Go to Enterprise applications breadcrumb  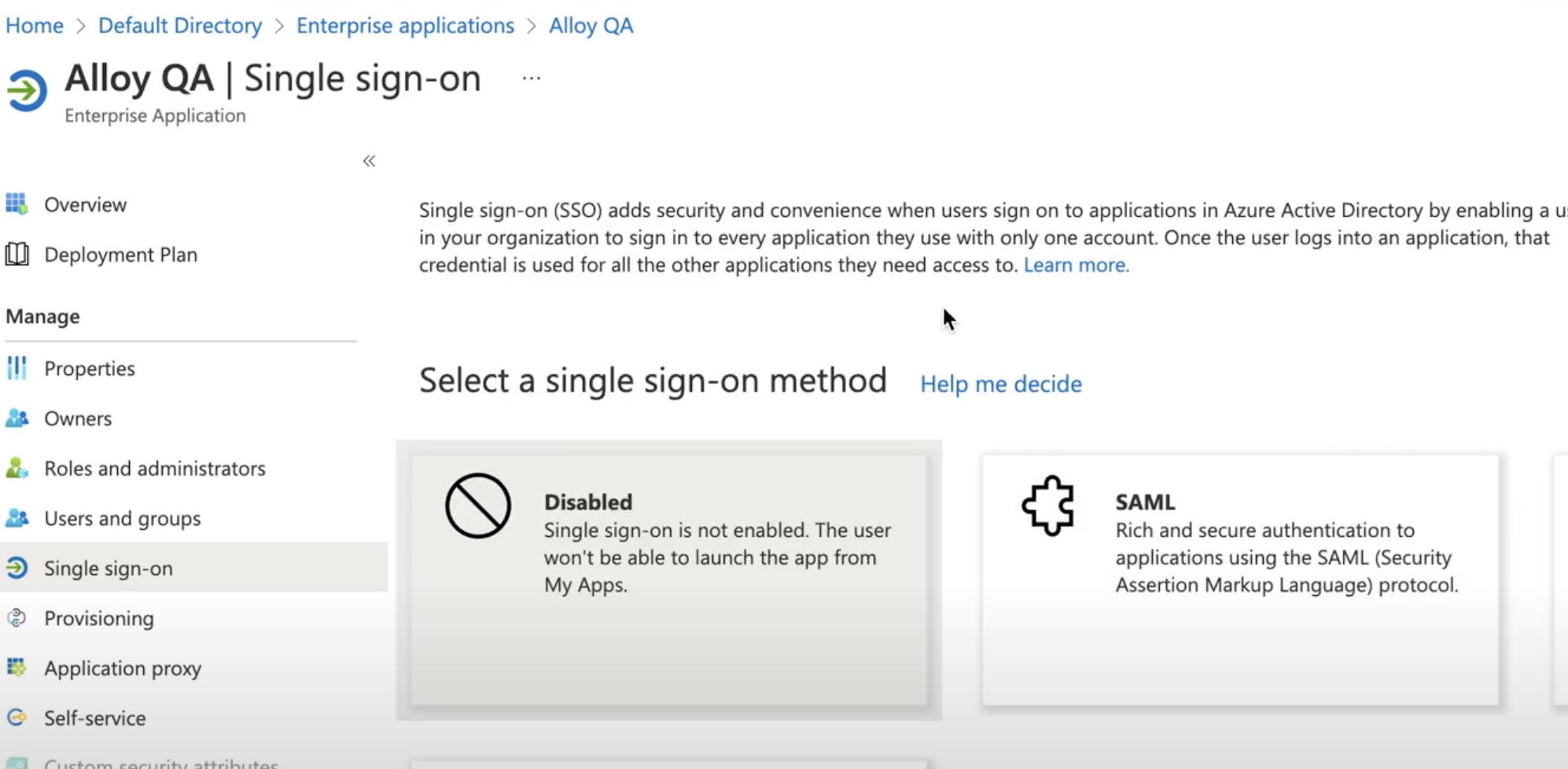[x=405, y=25]
